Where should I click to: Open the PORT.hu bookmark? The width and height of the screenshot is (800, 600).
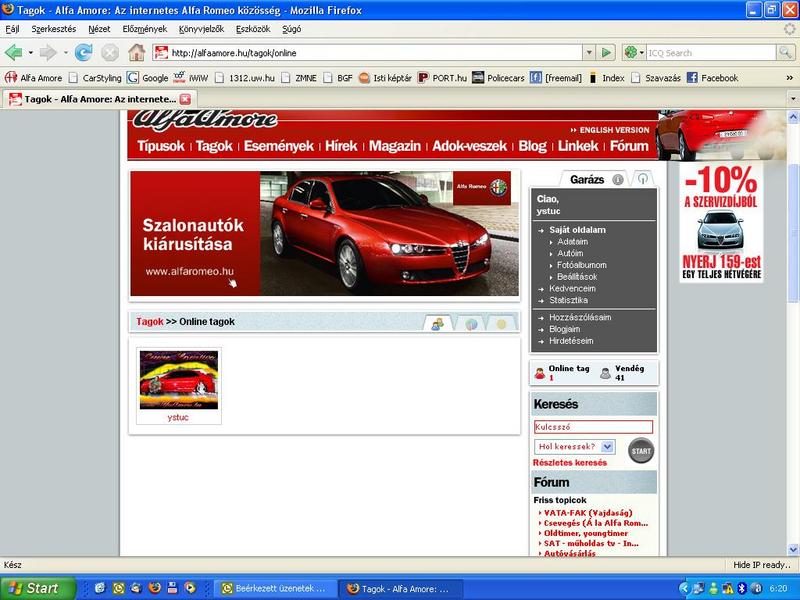(442, 78)
